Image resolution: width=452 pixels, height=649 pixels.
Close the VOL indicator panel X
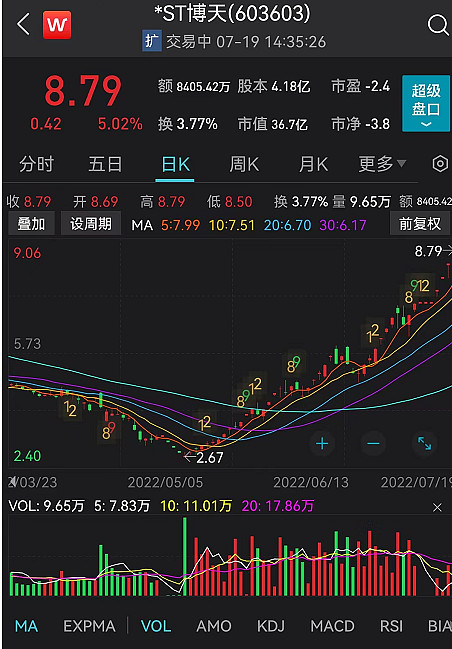[437, 507]
